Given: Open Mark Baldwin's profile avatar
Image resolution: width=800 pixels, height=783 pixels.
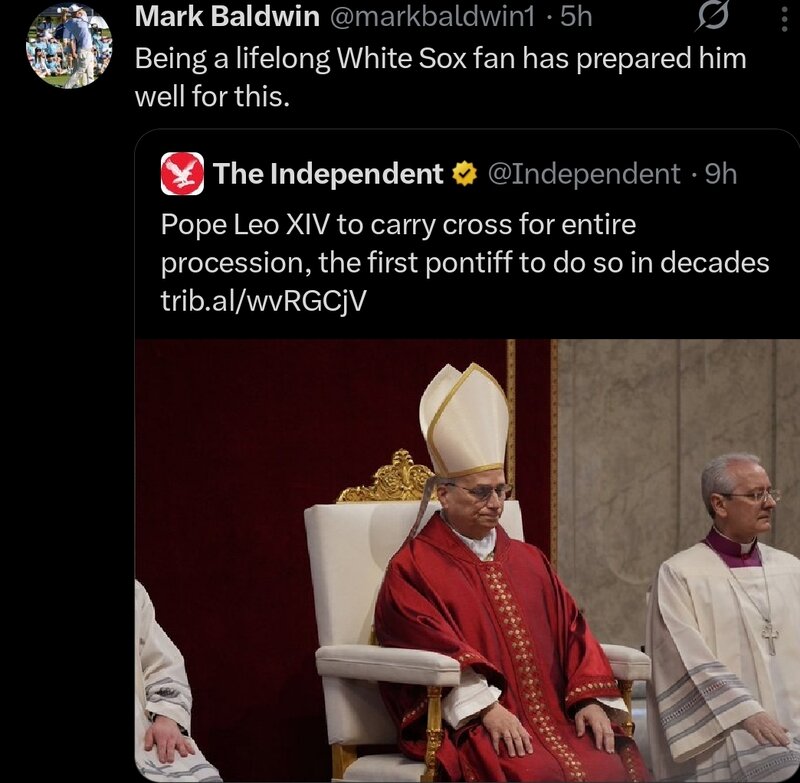Looking at the screenshot, I should click(x=68, y=45).
